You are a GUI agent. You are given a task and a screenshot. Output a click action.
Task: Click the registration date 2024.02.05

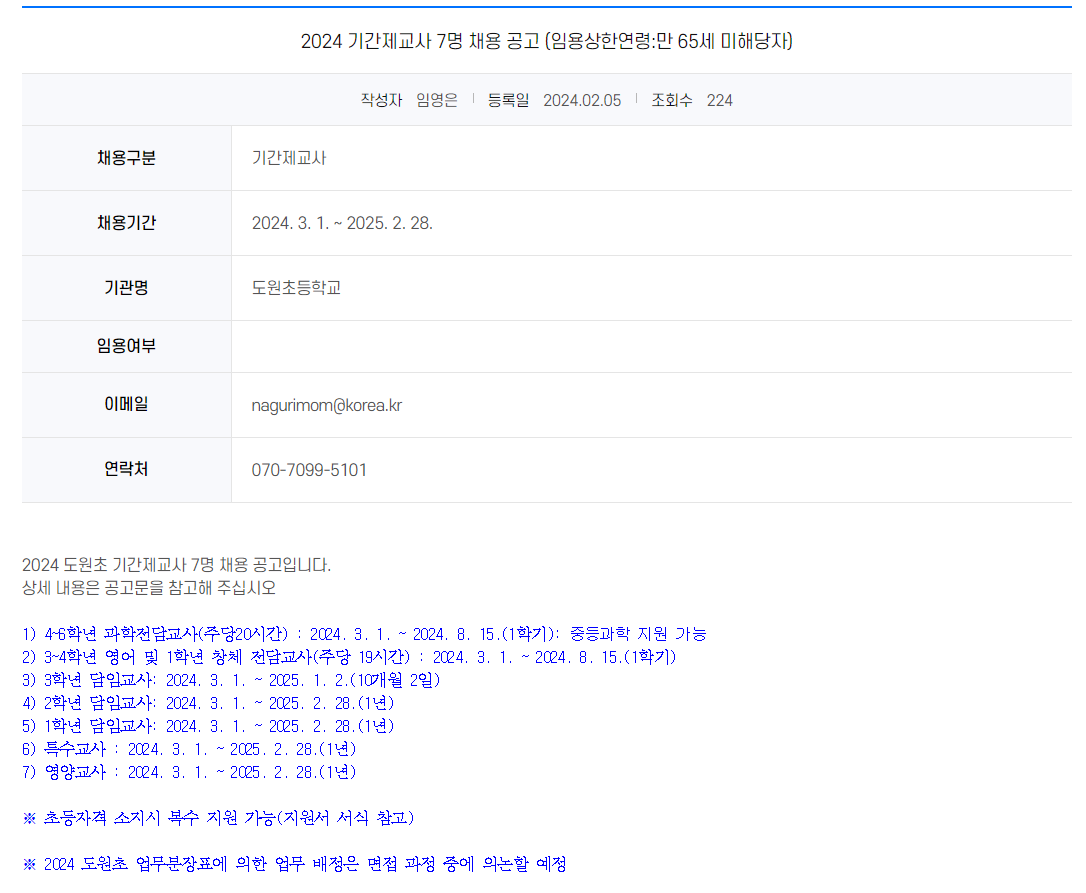[582, 100]
